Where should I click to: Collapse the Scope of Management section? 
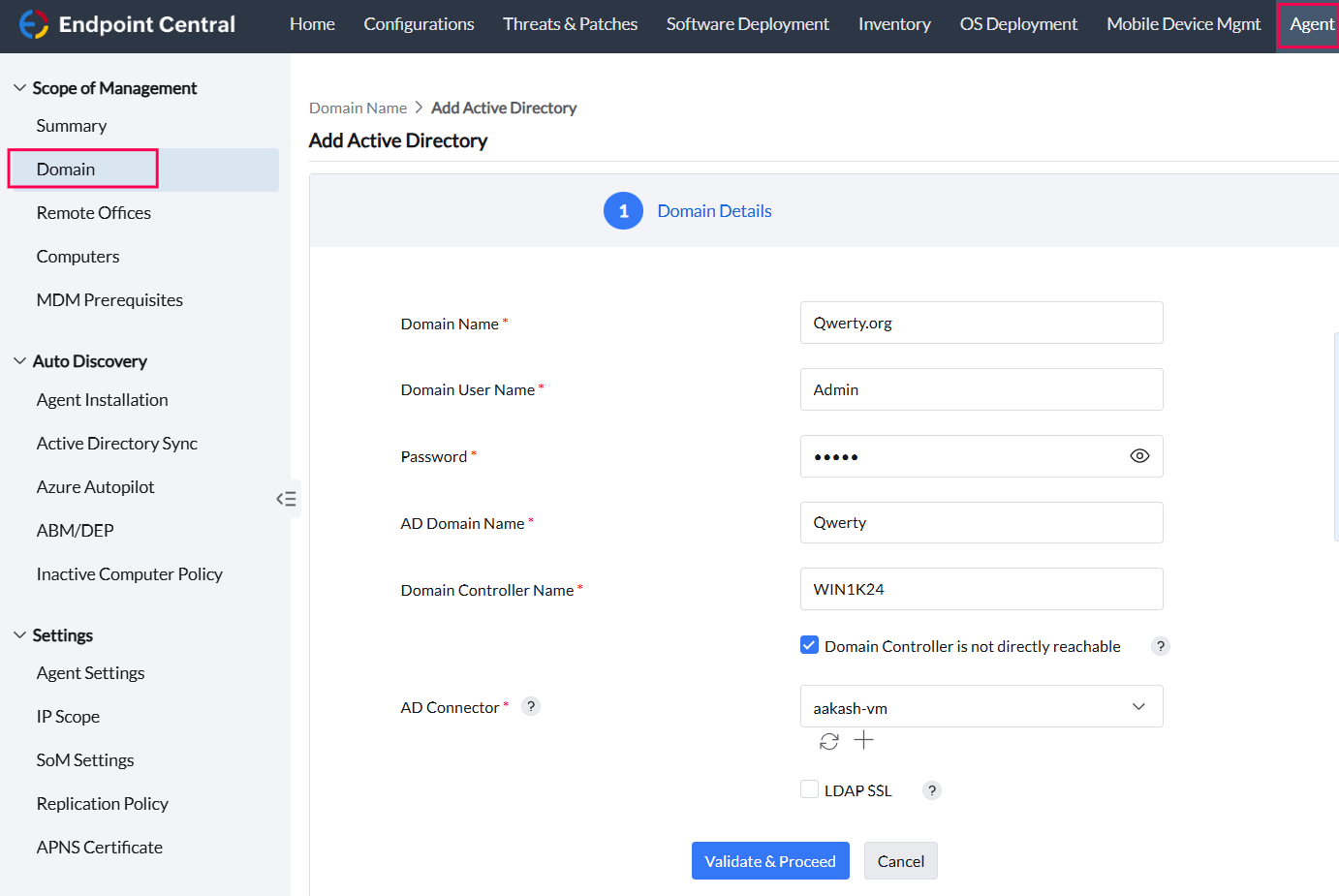click(x=19, y=86)
